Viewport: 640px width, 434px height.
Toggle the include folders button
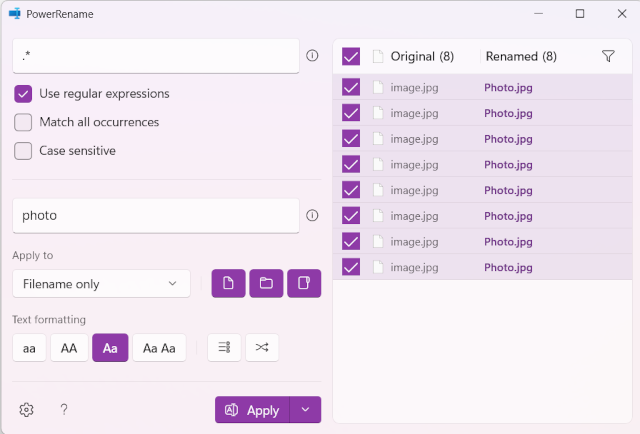pos(266,283)
